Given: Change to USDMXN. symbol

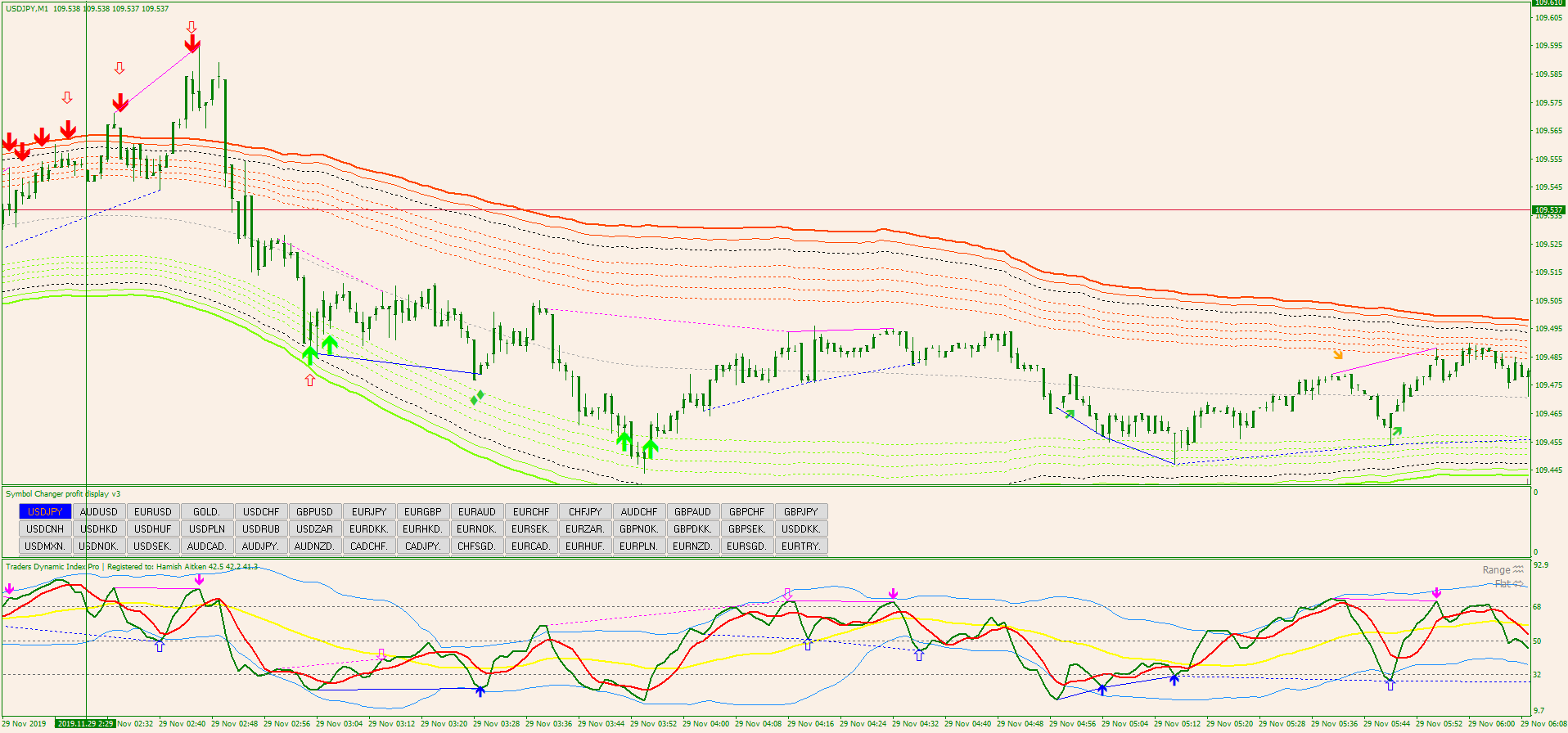Looking at the screenshot, I should [45, 546].
